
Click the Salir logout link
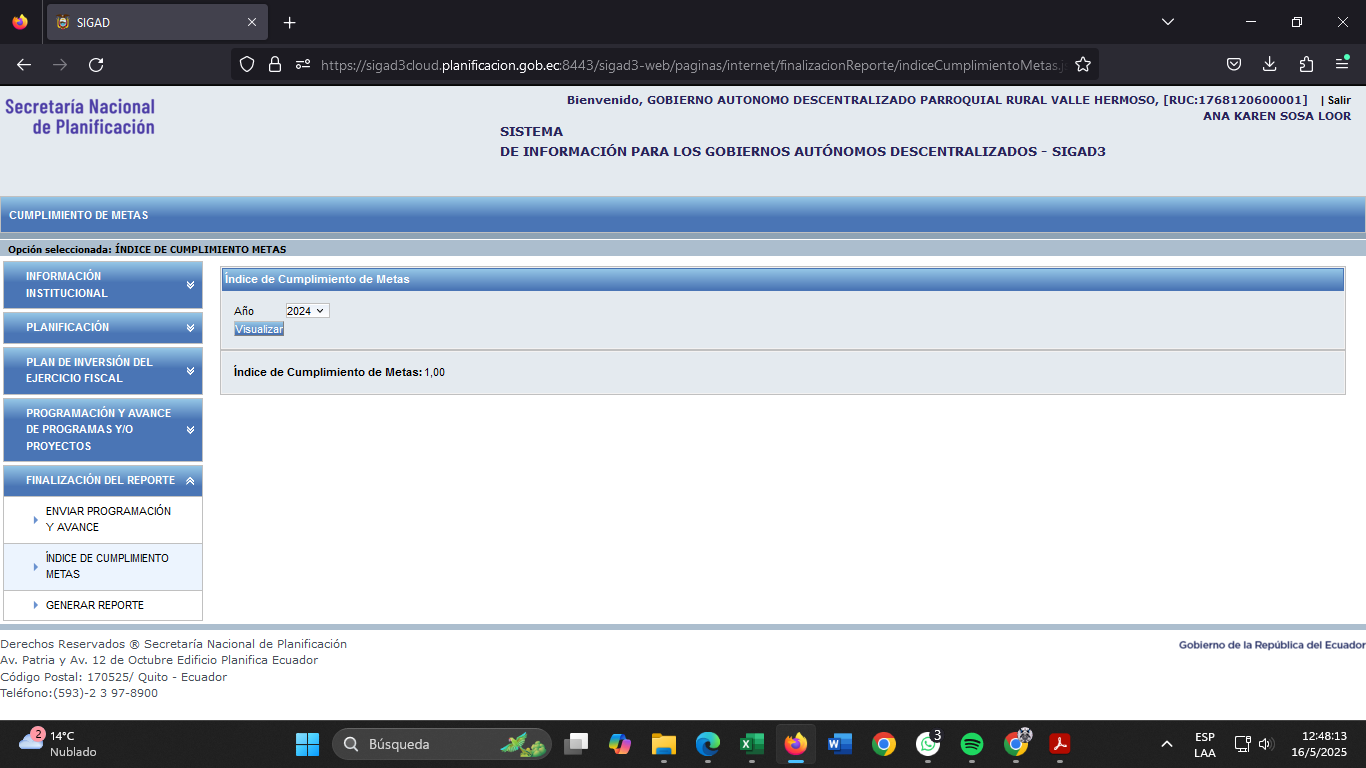1339,100
